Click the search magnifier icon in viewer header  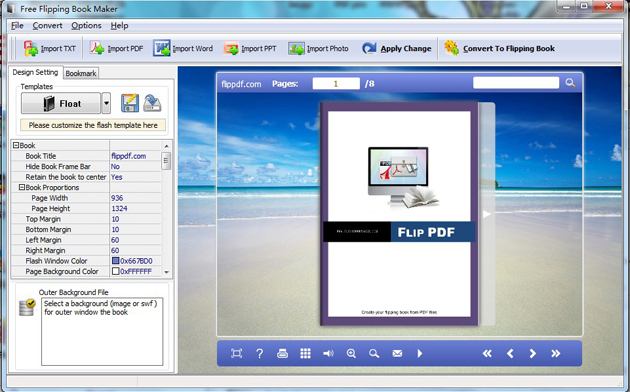570,83
